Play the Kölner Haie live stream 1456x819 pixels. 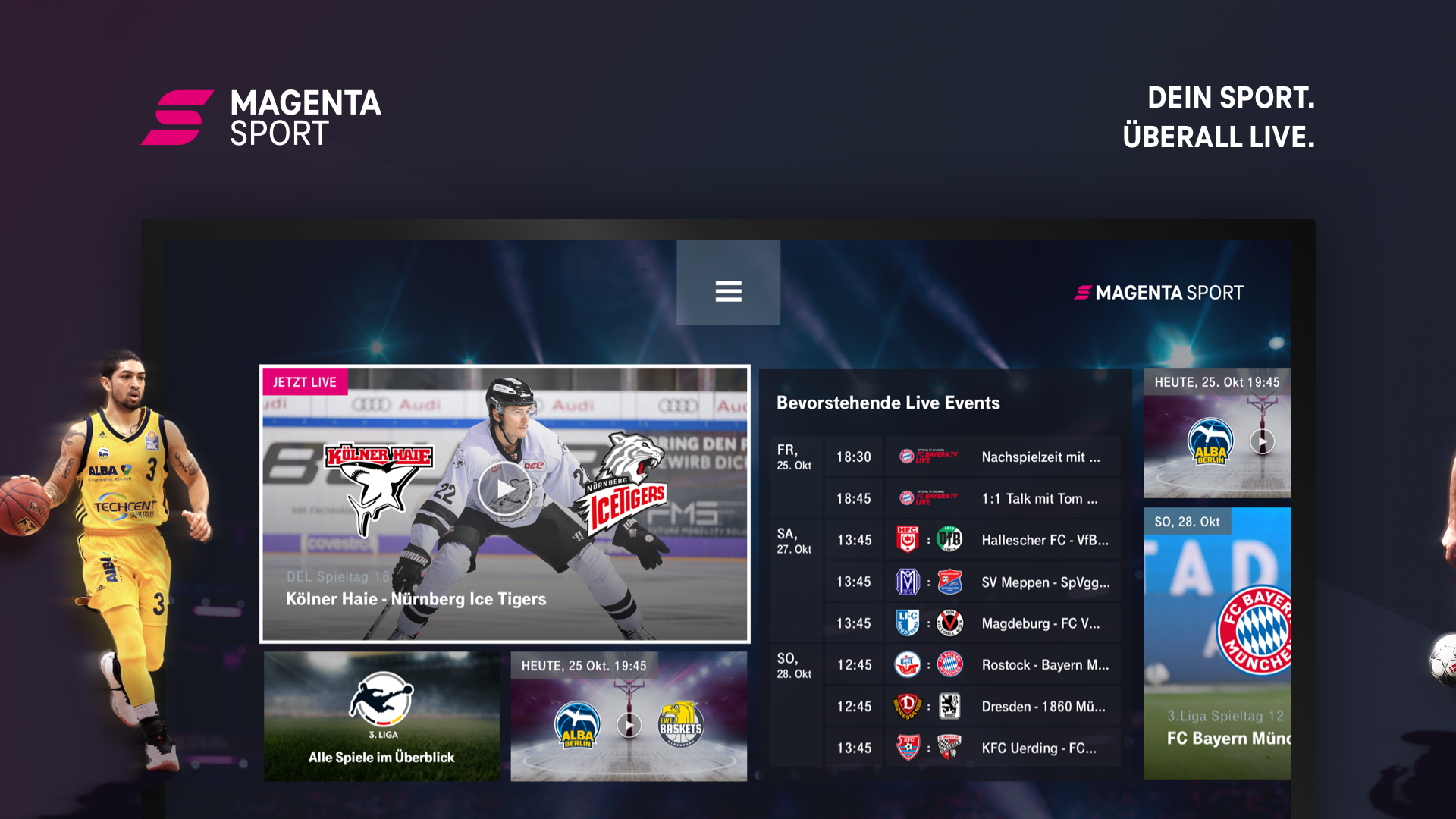[x=505, y=490]
